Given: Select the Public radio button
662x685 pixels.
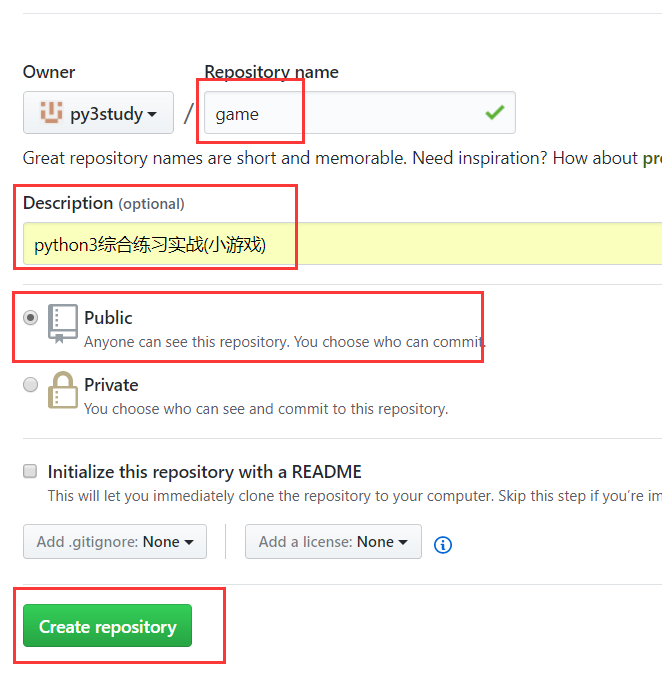Looking at the screenshot, I should click(x=31, y=317).
